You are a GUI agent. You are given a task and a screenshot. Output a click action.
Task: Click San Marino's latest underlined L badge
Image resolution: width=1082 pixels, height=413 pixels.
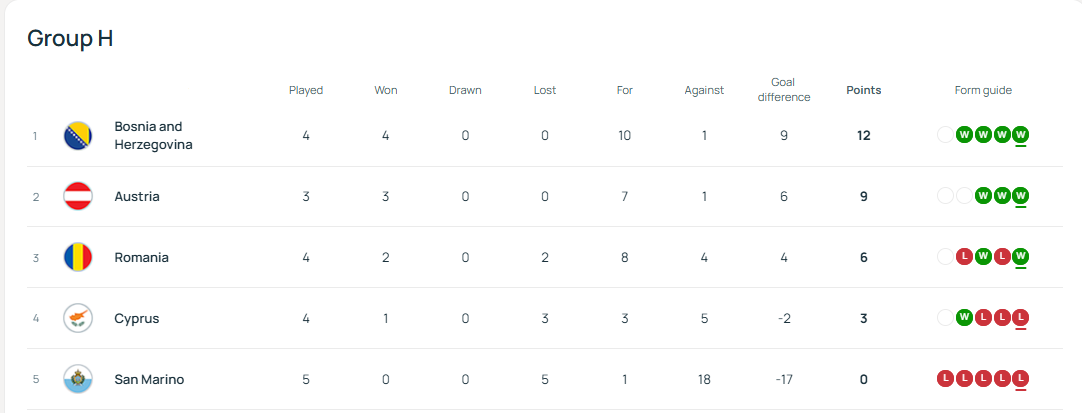[1020, 379]
